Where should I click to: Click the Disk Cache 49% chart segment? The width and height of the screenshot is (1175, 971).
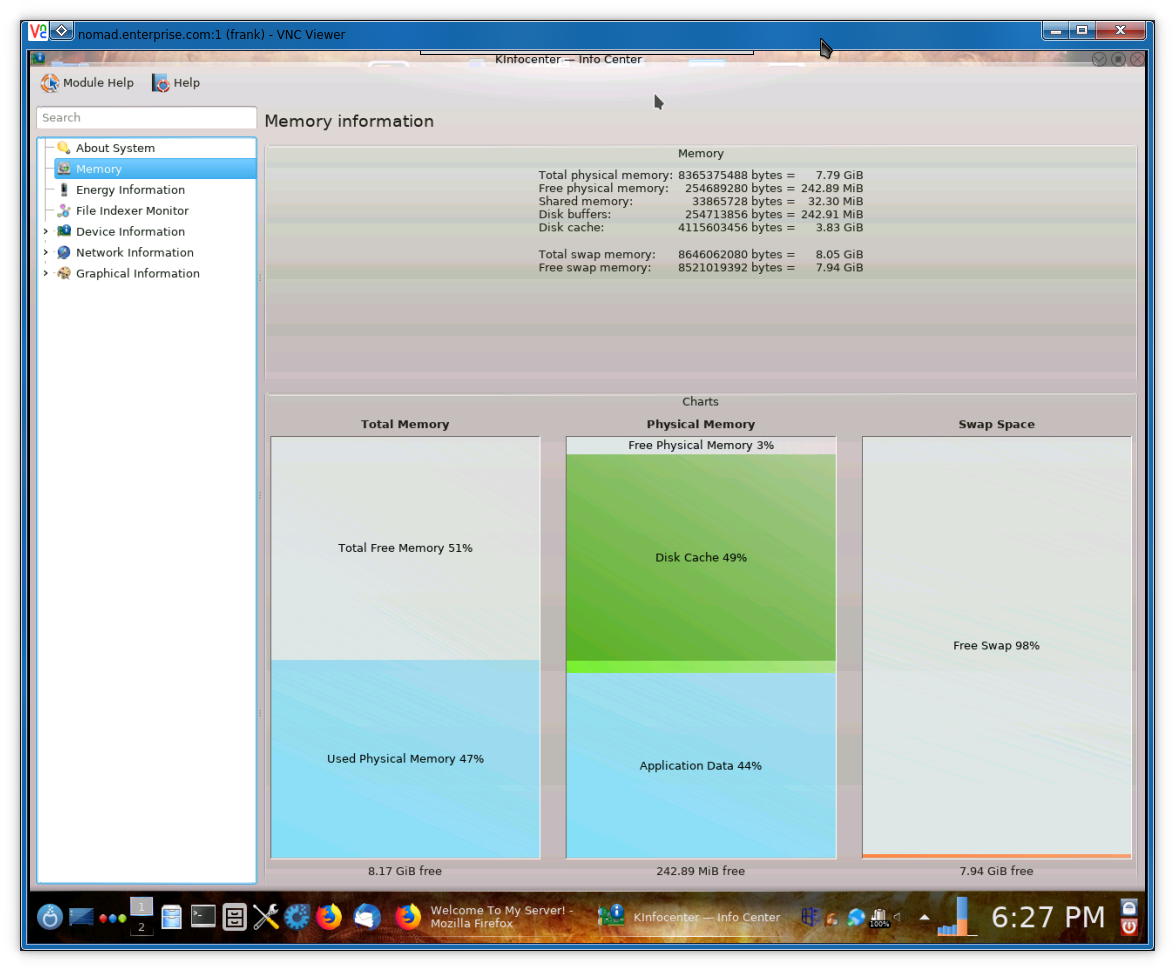[701, 557]
